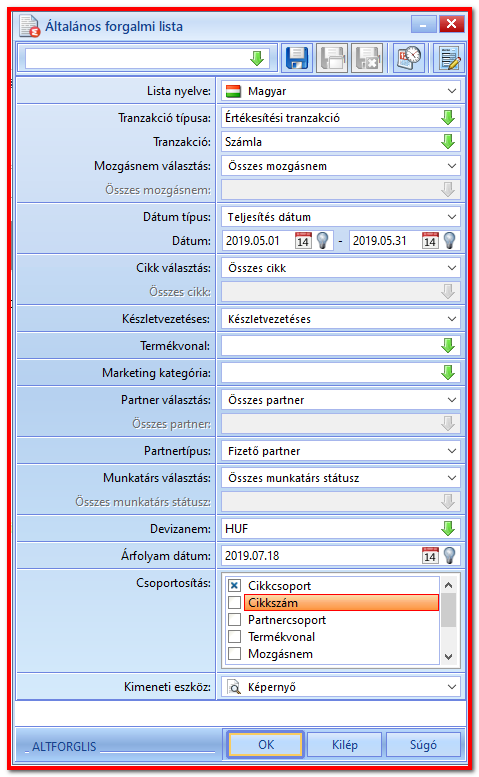Open calendar picker for start date 2019.05.01
The height and width of the screenshot is (777, 479).
tap(303, 241)
